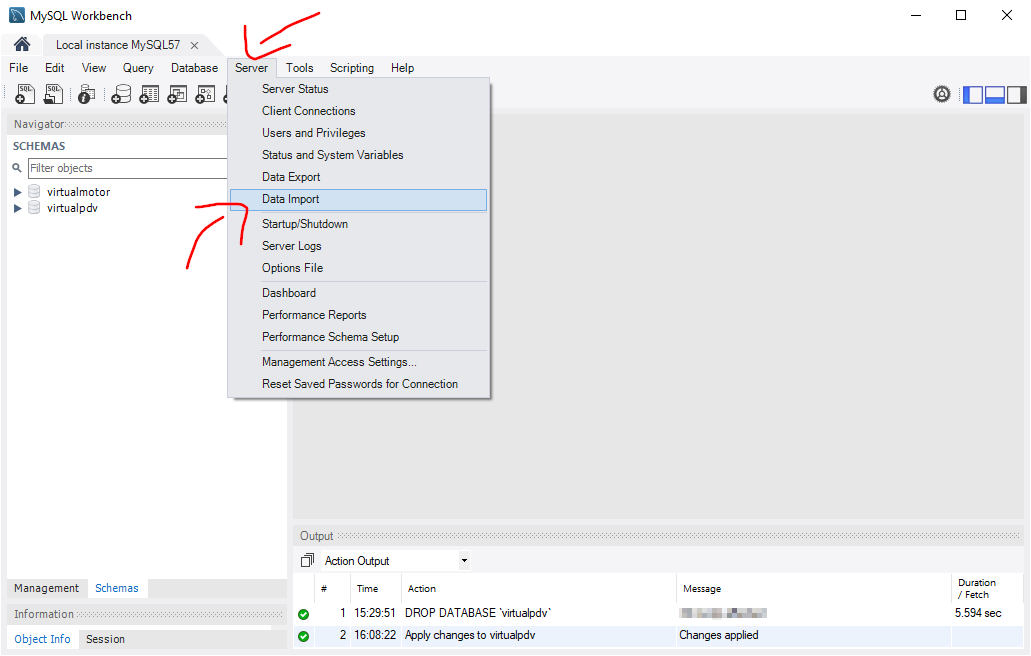This screenshot has width=1031, height=656.
Task: Open the Action Output dropdown
Action: pos(464,561)
